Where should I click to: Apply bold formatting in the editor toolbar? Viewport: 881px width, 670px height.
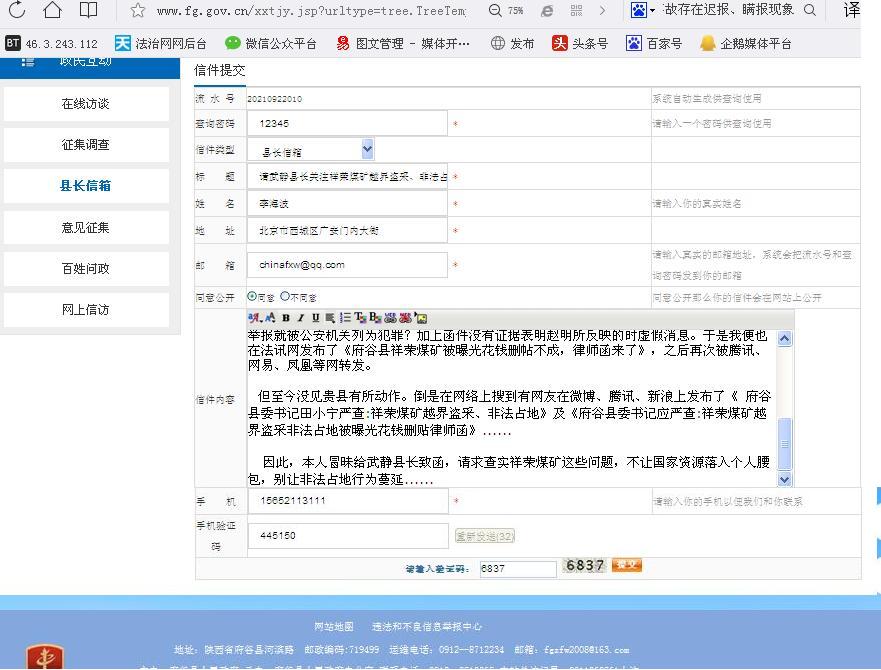pos(285,318)
